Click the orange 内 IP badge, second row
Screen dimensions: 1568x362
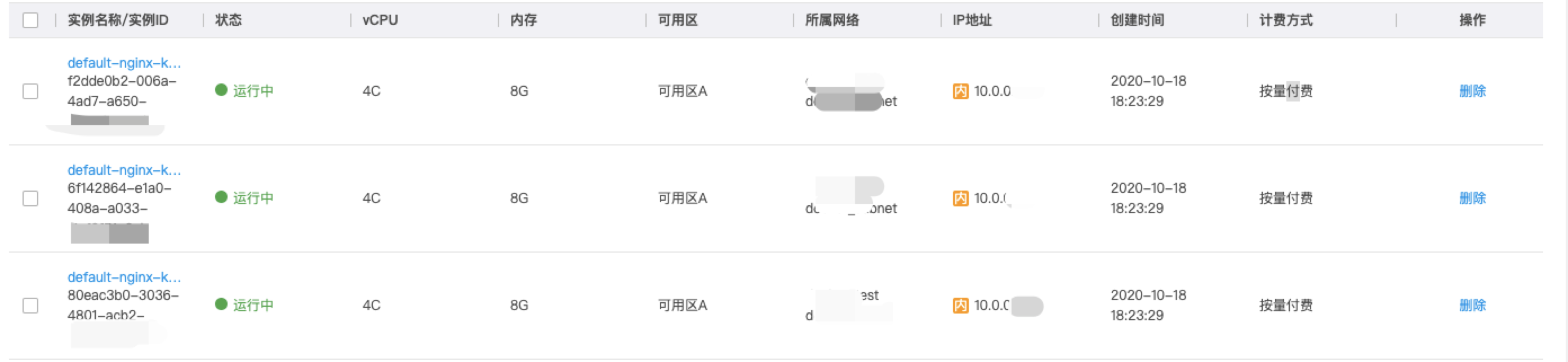point(960,198)
